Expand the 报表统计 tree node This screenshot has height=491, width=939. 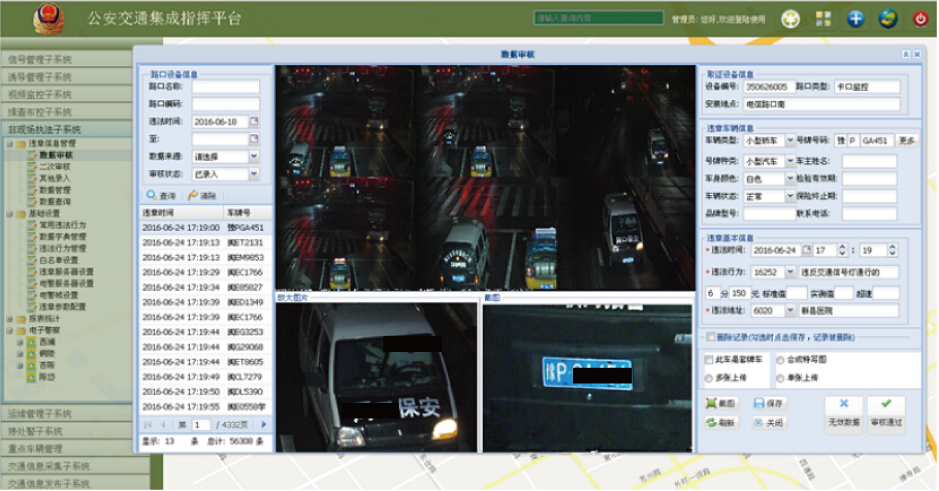(x=9, y=318)
